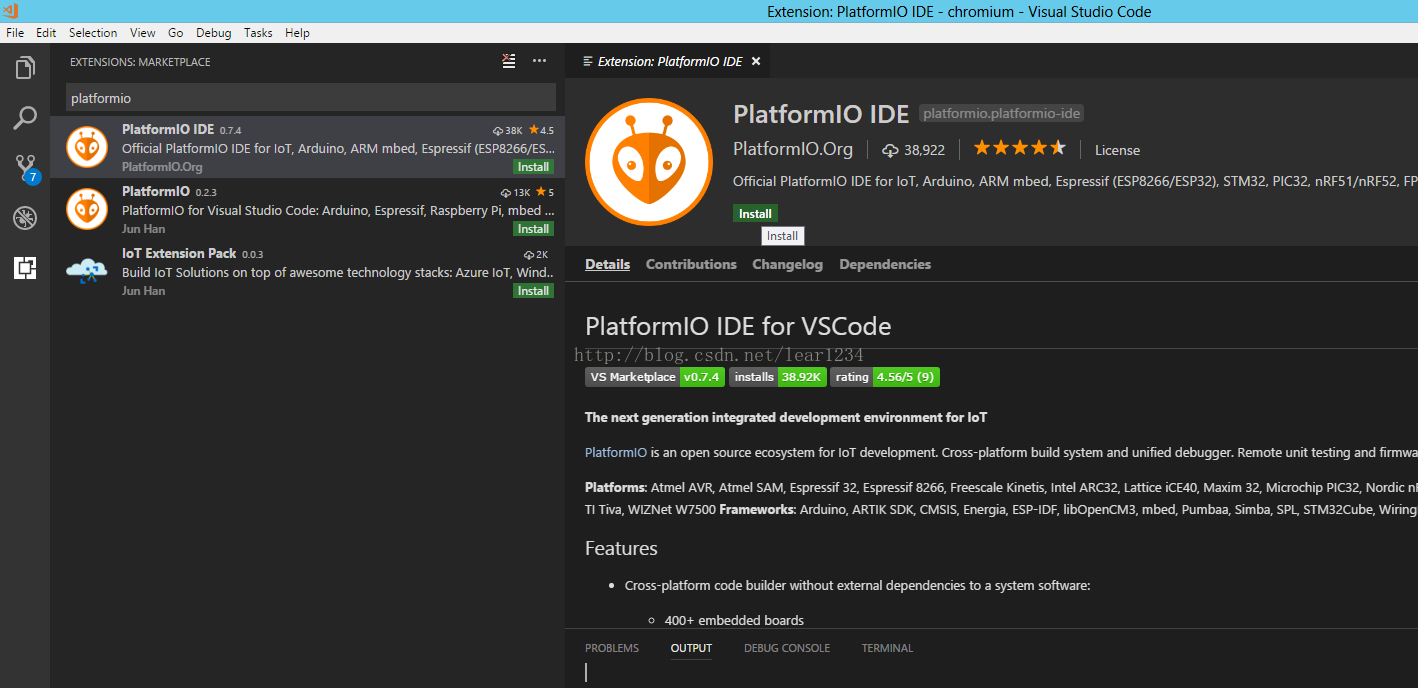Viewport: 1418px width, 688px height.
Task: Click the large PlatformIO logo in details
Action: 649,162
